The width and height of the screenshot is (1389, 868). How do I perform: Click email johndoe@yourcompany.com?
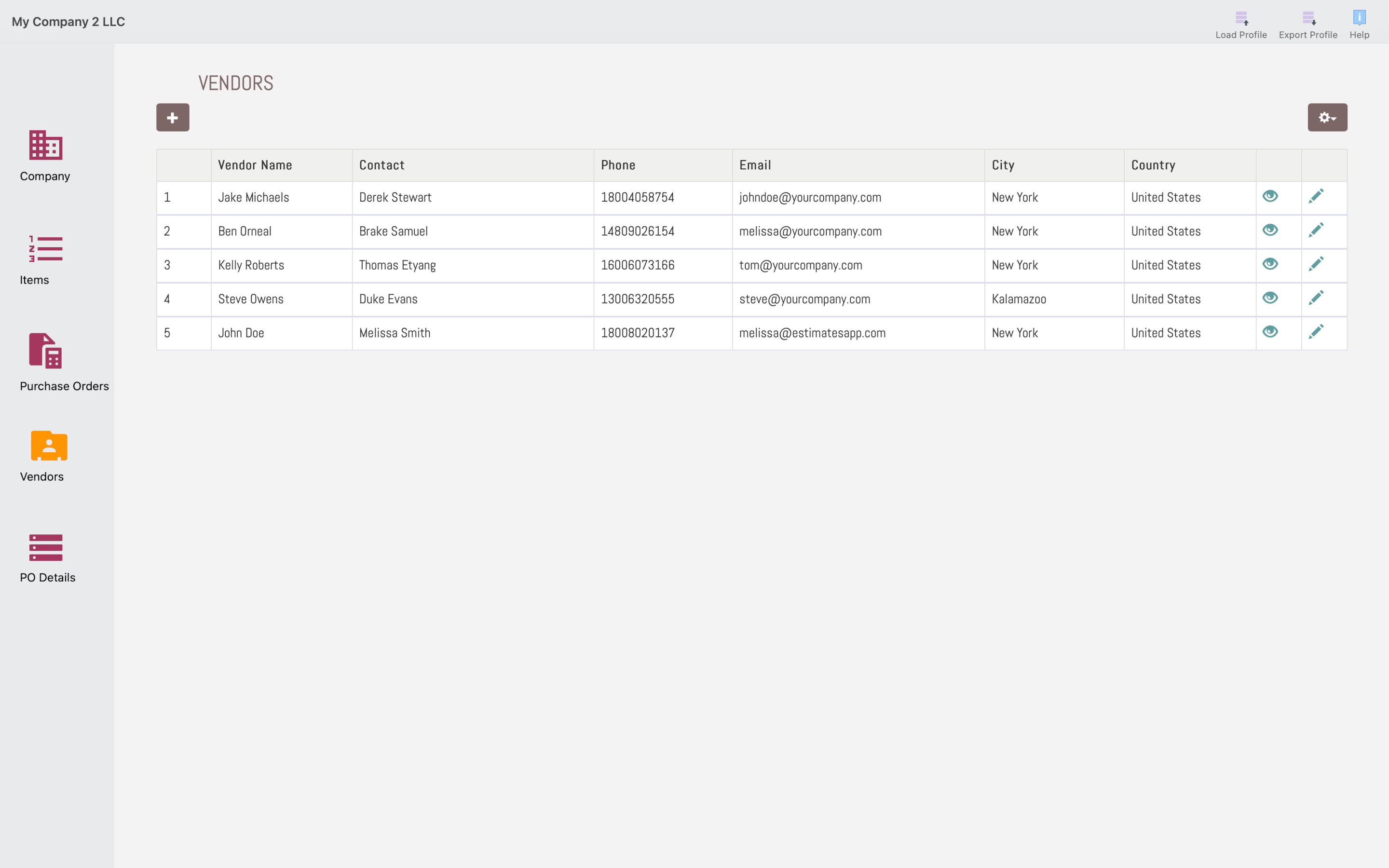pyautogui.click(x=810, y=198)
